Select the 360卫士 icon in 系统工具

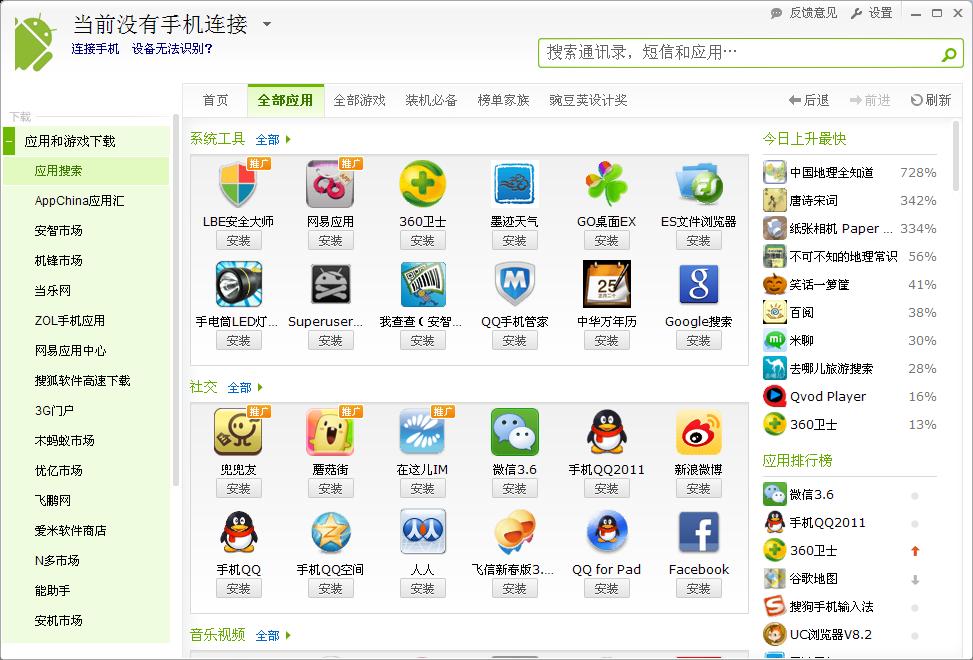[x=422, y=188]
